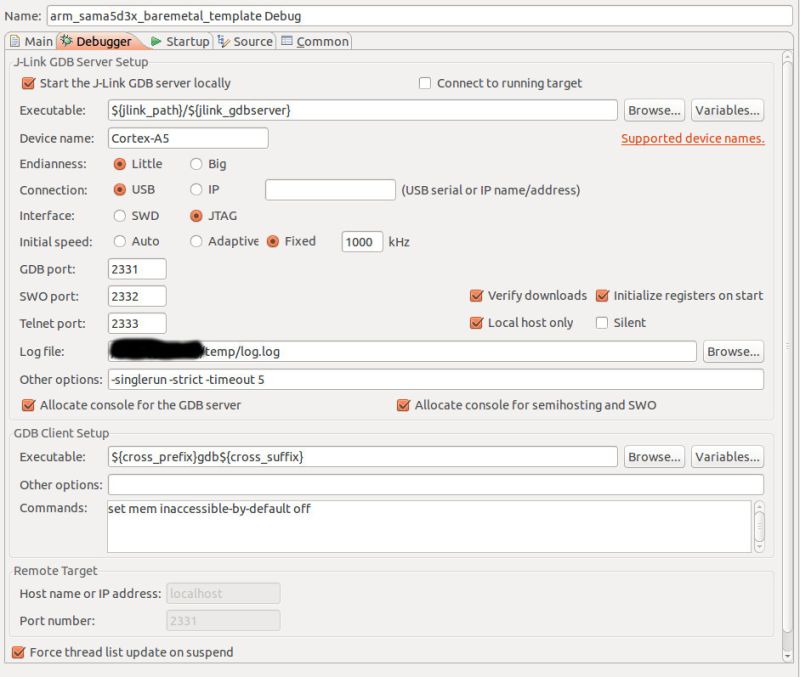Screen dimensions: 800x677
Task: Click the SWO port field
Action: [137, 296]
